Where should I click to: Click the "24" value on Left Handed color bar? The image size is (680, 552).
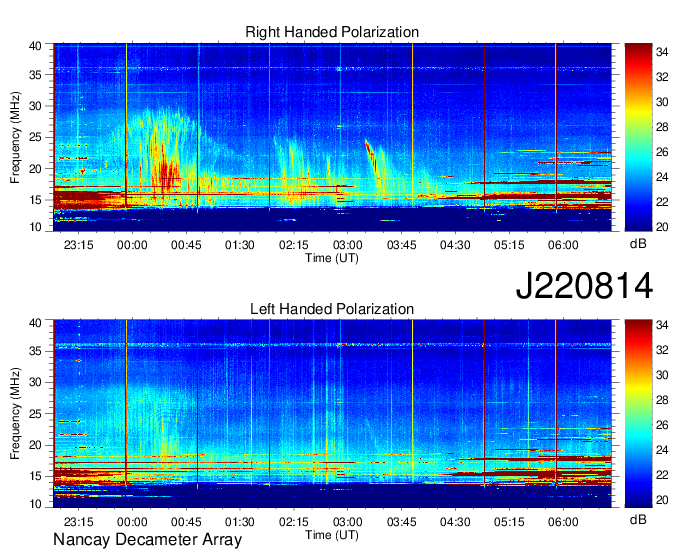[662, 450]
